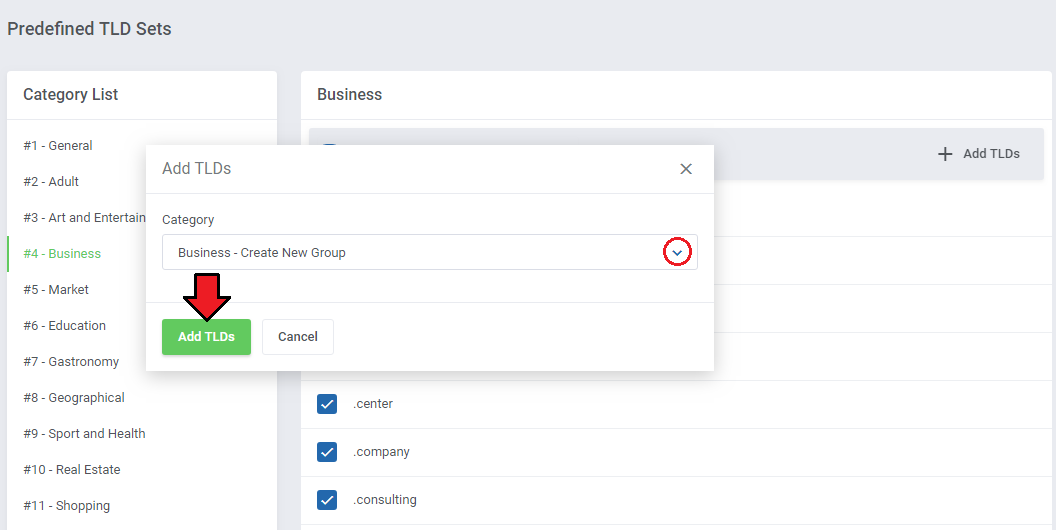Image resolution: width=1056 pixels, height=530 pixels.
Task: Select the #1 - General category
Action: pos(58,146)
